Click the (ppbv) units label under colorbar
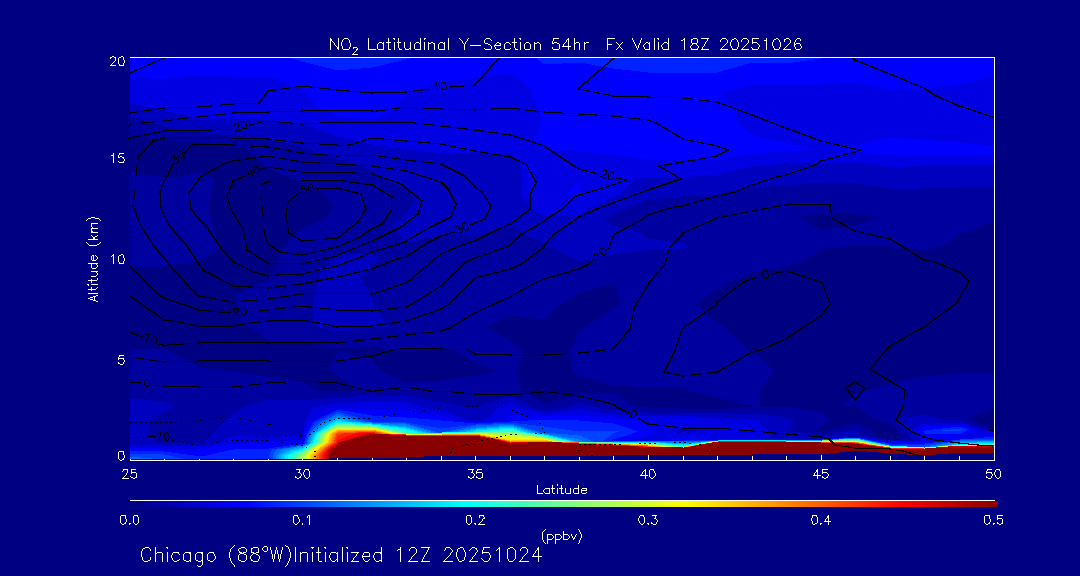1080x576 pixels. pyautogui.click(x=561, y=536)
